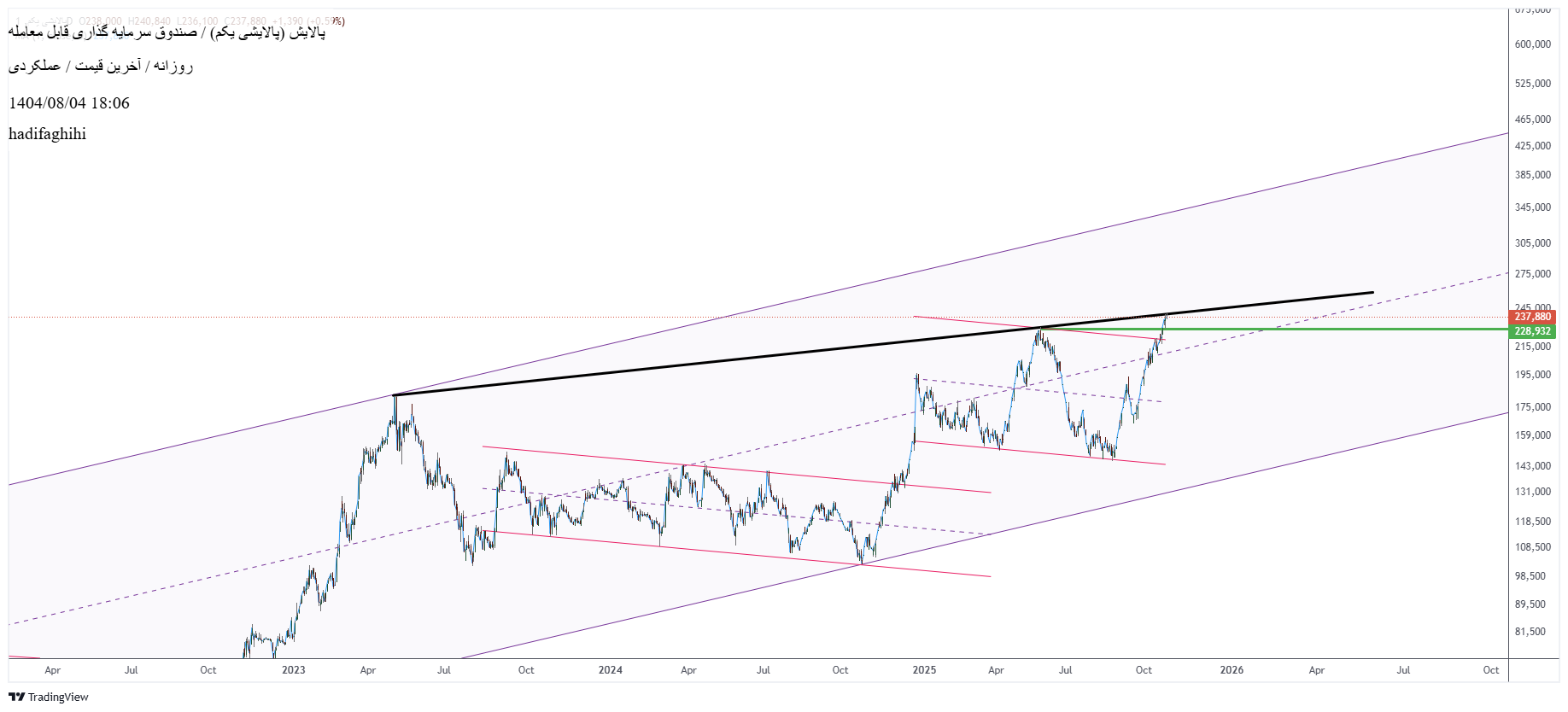Click the 108,500 price scale label
Viewport: 1568px width, 712px height.
1532,547
